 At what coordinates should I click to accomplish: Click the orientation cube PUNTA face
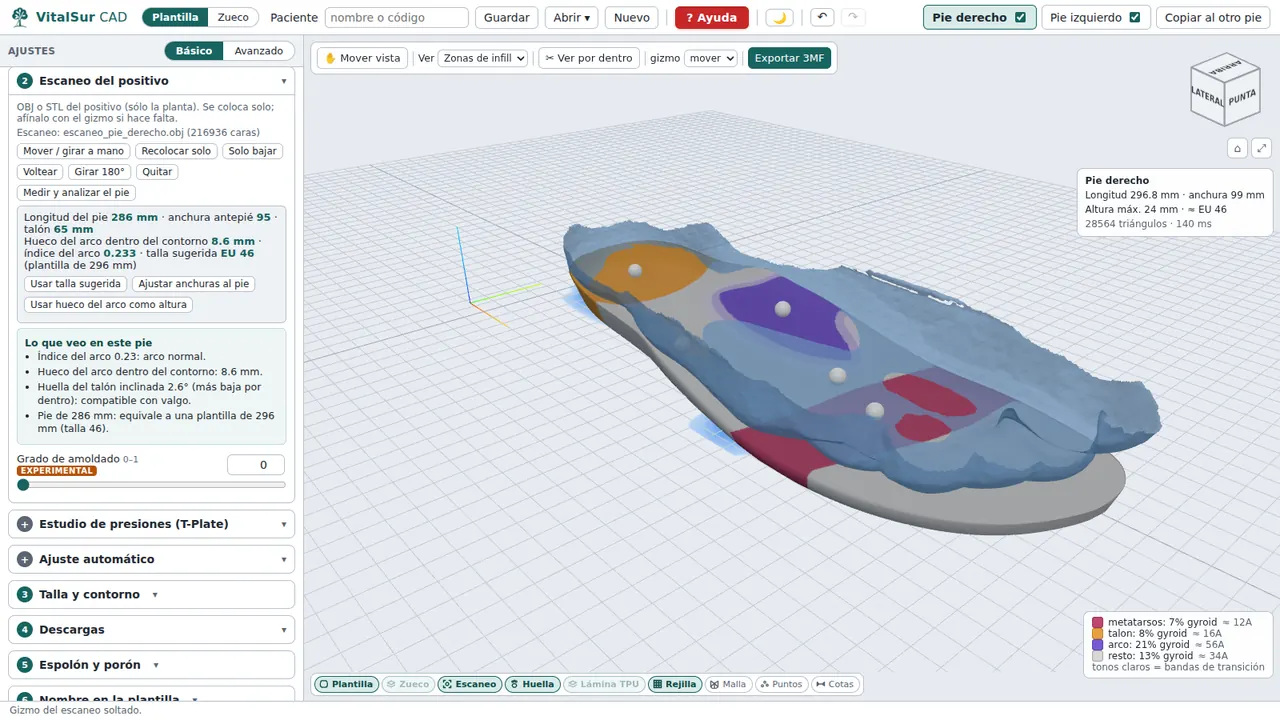[x=1241, y=97]
